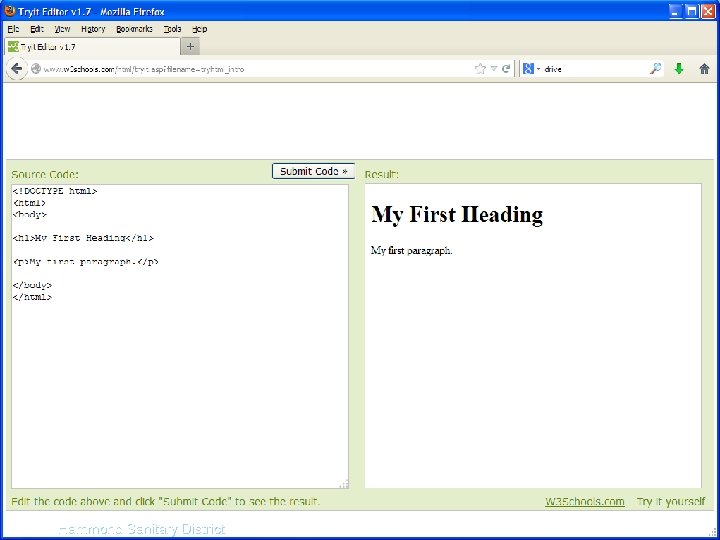Open the View menu
Image resolution: width=720 pixels, height=540 pixels.
(x=62, y=29)
